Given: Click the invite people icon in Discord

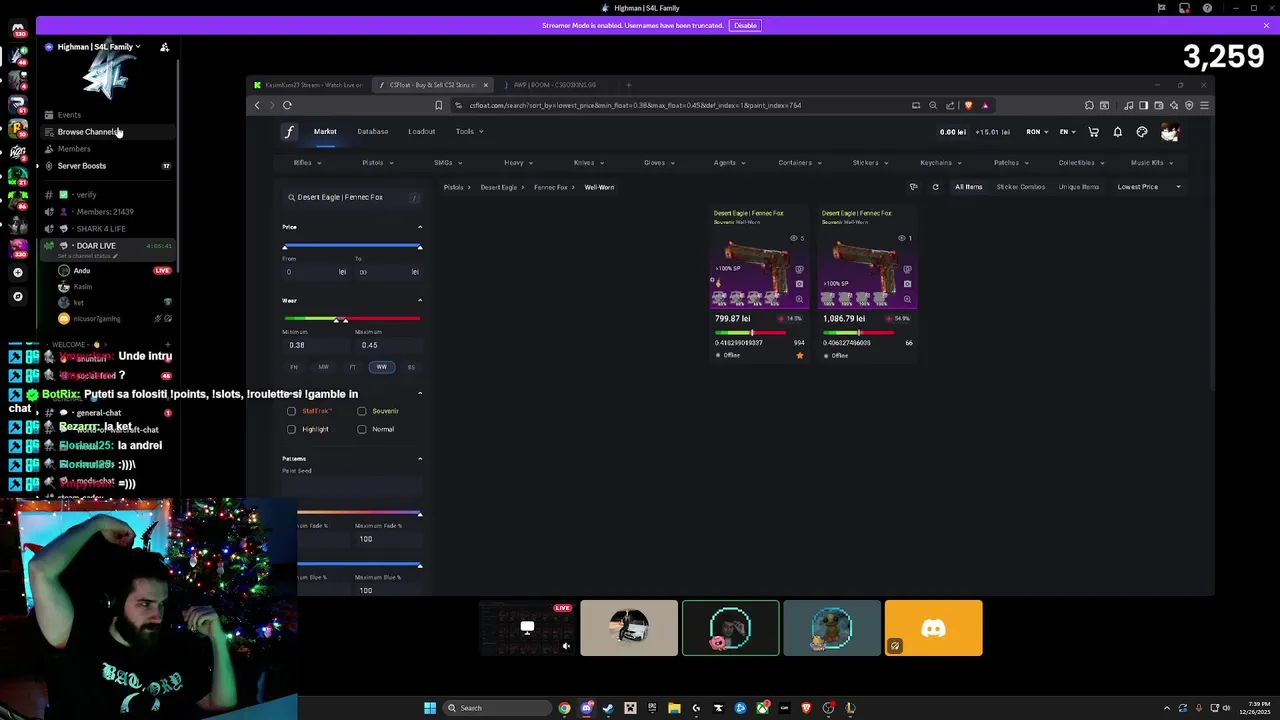Looking at the screenshot, I should point(165,47).
